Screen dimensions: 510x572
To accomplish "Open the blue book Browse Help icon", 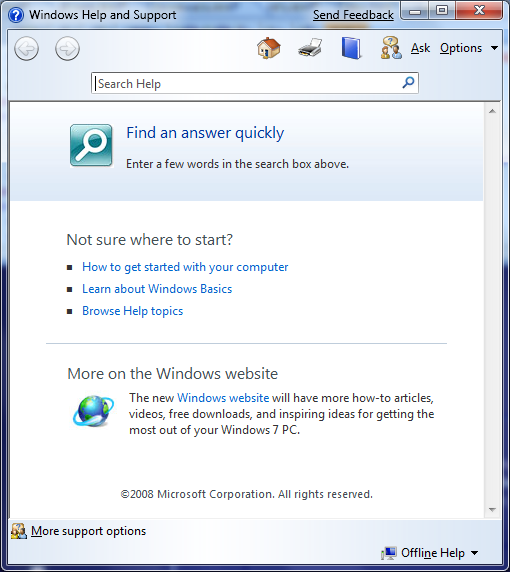I will (x=351, y=48).
